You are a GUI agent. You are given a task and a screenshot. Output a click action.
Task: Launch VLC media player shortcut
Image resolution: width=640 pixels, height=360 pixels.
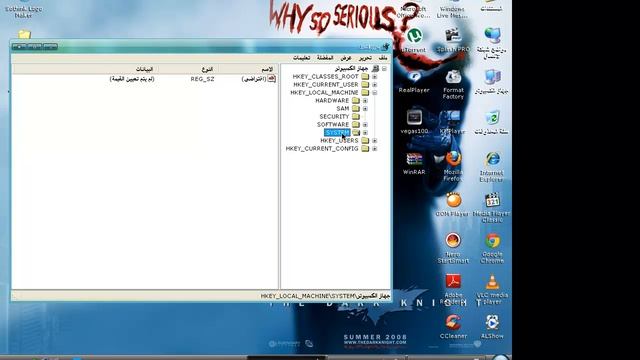(492, 289)
